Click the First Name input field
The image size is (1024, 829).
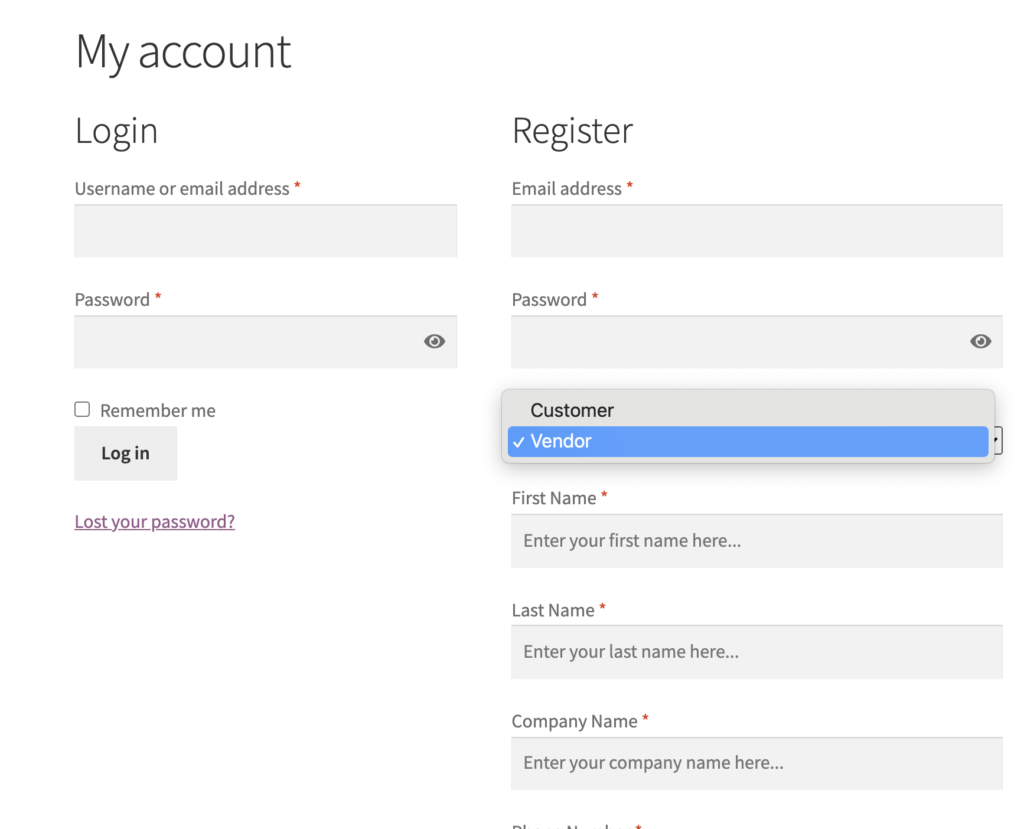(757, 541)
